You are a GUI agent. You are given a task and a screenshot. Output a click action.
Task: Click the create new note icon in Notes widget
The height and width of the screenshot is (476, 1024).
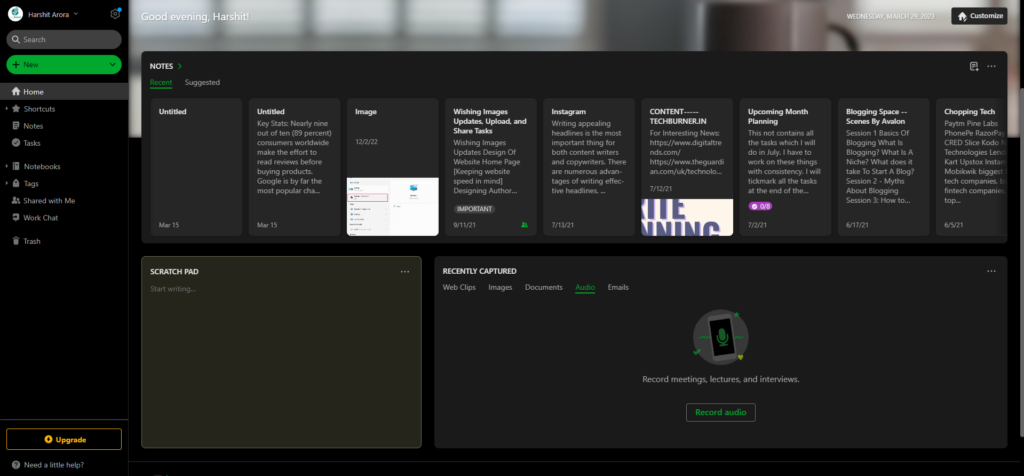tap(974, 66)
